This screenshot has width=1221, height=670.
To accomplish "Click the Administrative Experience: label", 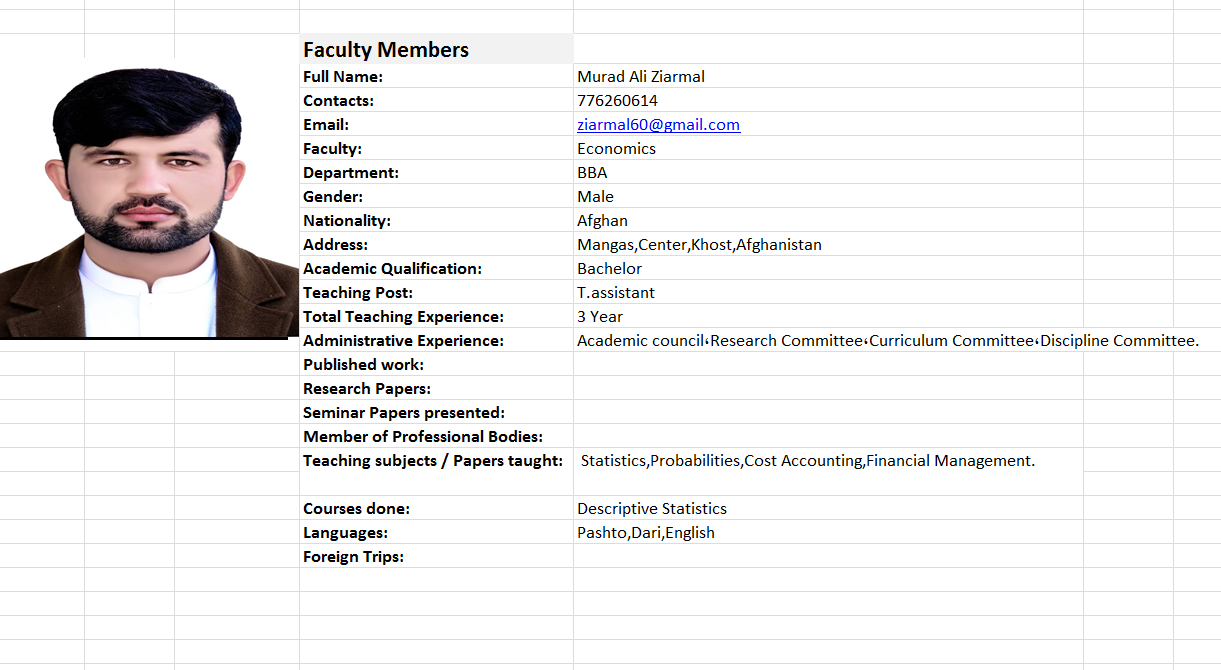I will click(x=403, y=340).
